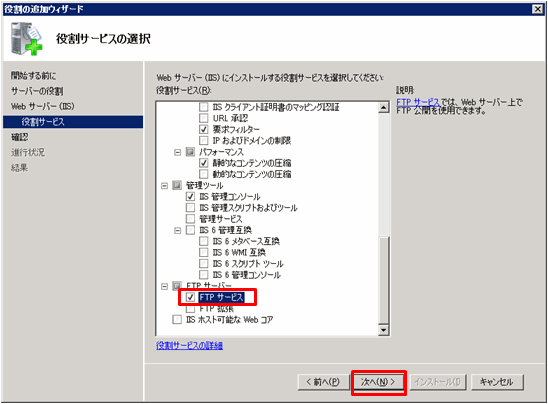The width and height of the screenshot is (548, 404).
Task: Toggle the FTP サーバー group checkbox
Action: coord(177,286)
